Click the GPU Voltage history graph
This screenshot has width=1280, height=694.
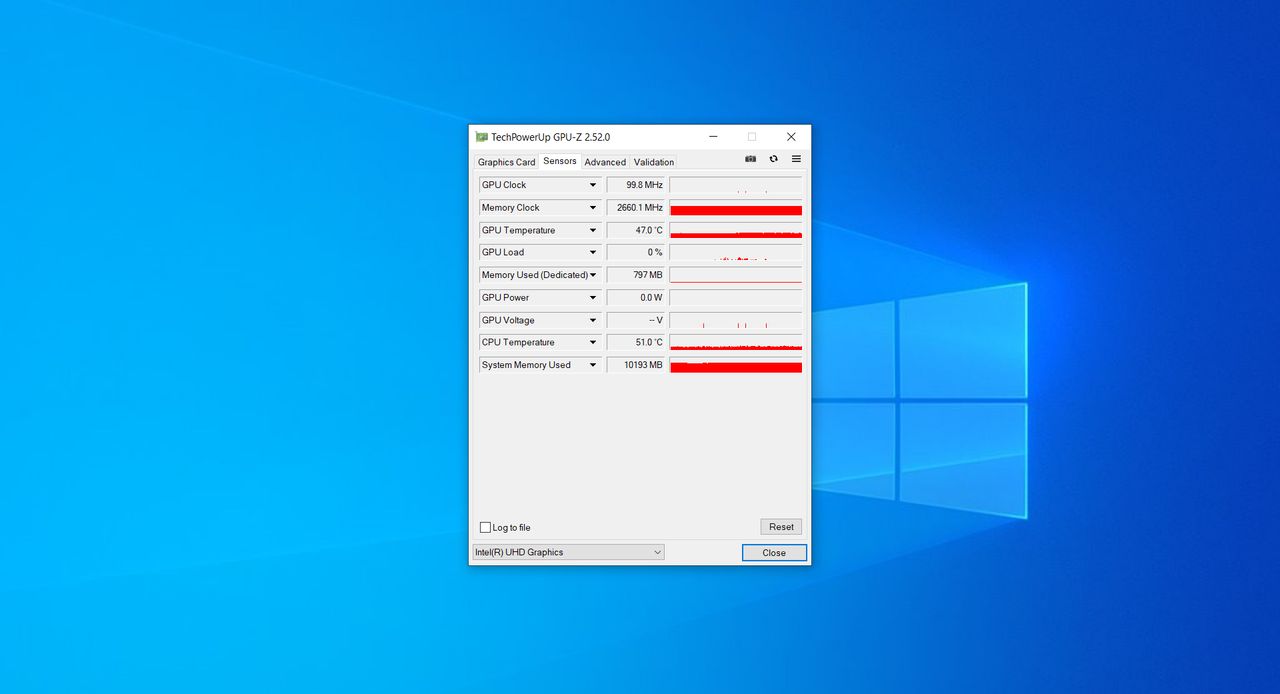(x=736, y=320)
